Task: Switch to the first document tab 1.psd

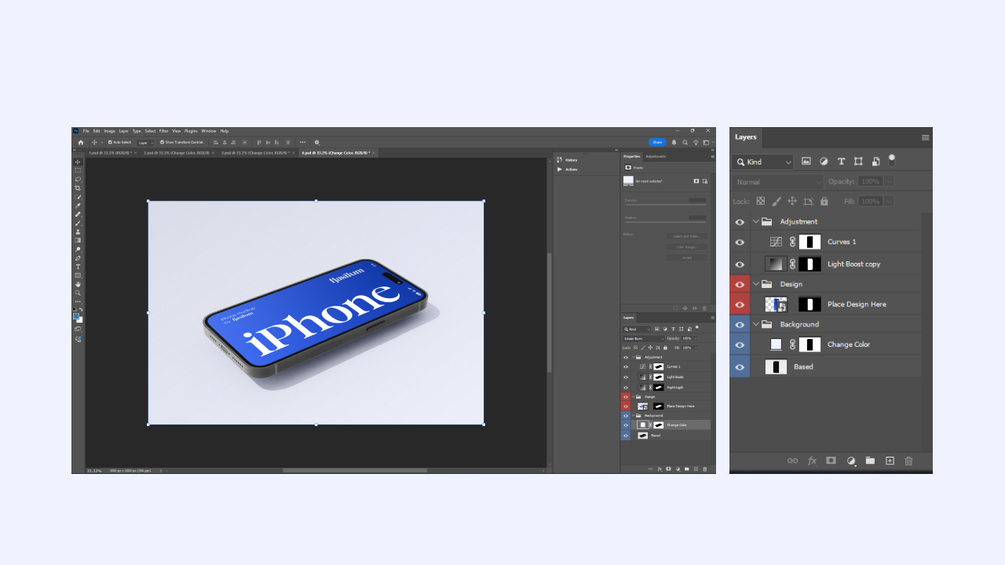Action: (x=110, y=153)
